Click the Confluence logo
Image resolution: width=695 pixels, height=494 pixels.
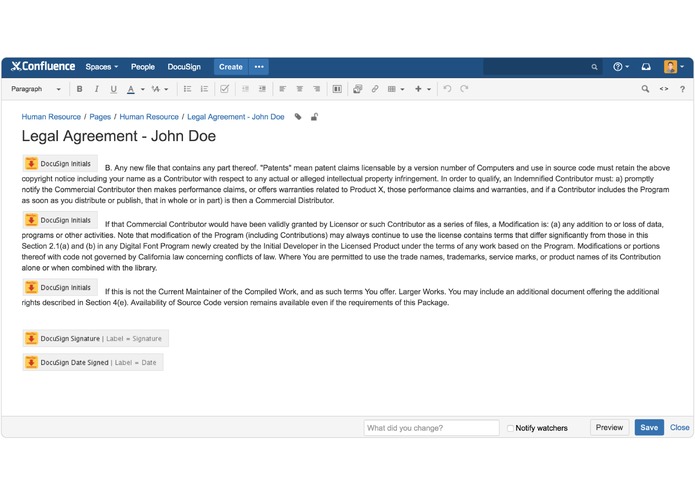click(43, 66)
